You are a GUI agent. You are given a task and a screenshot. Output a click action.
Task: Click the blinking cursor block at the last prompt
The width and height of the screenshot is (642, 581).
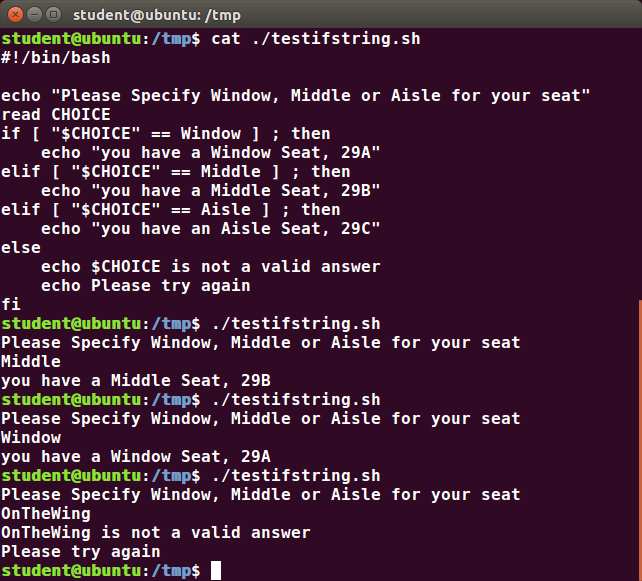[x=216, y=570]
